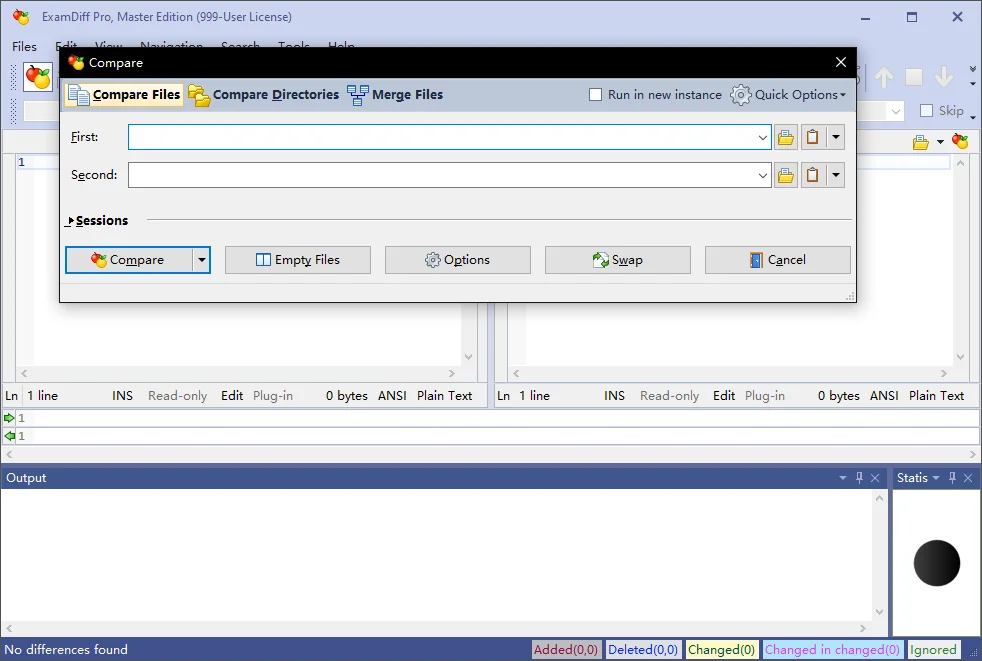Click the Empty Files button
The height and width of the screenshot is (661, 982).
[297, 260]
